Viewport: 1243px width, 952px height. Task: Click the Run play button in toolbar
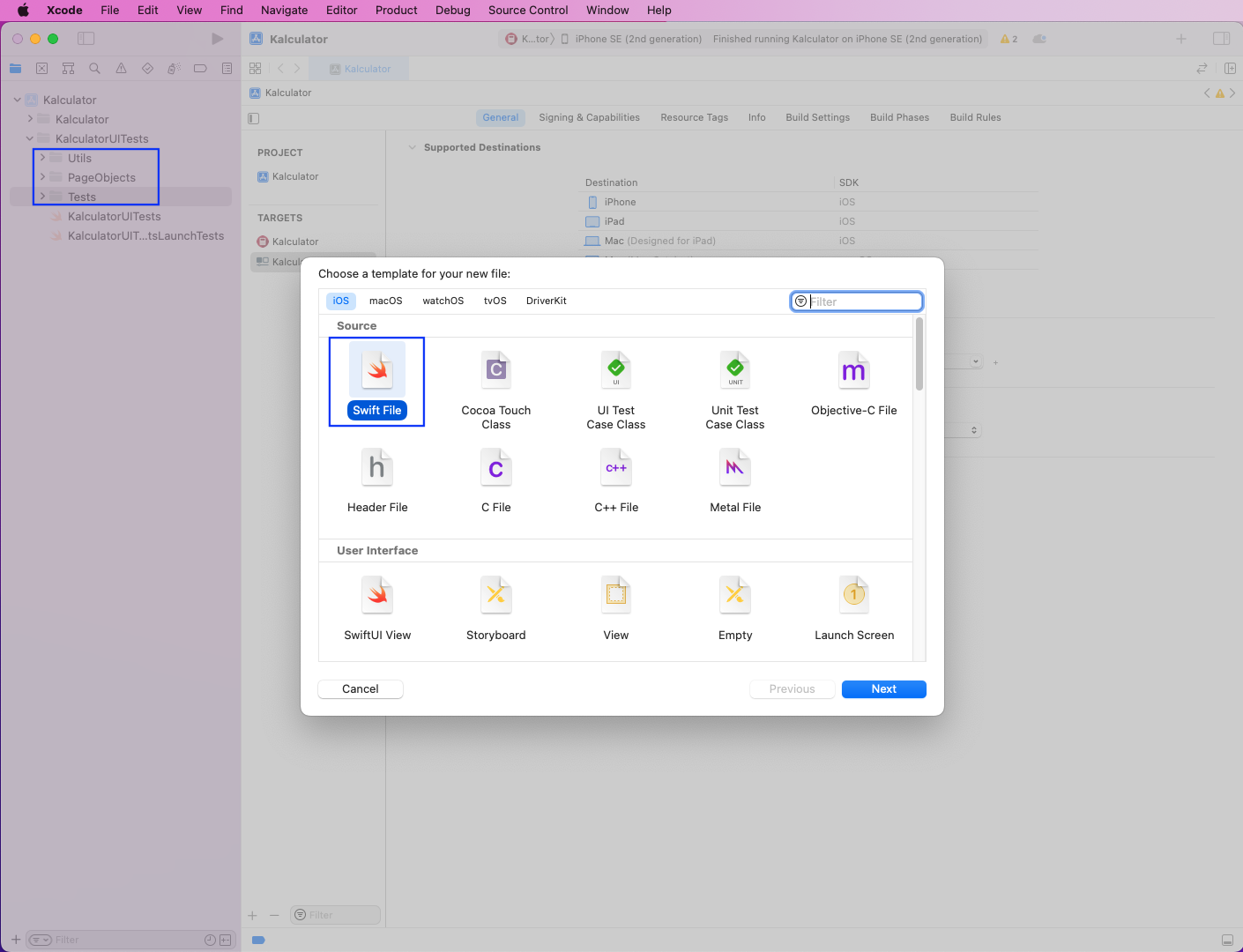[x=217, y=39]
